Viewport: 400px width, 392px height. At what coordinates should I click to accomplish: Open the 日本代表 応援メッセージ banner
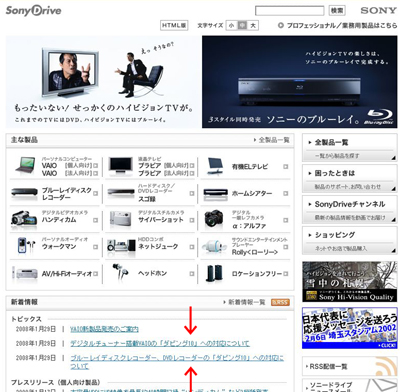350,328
